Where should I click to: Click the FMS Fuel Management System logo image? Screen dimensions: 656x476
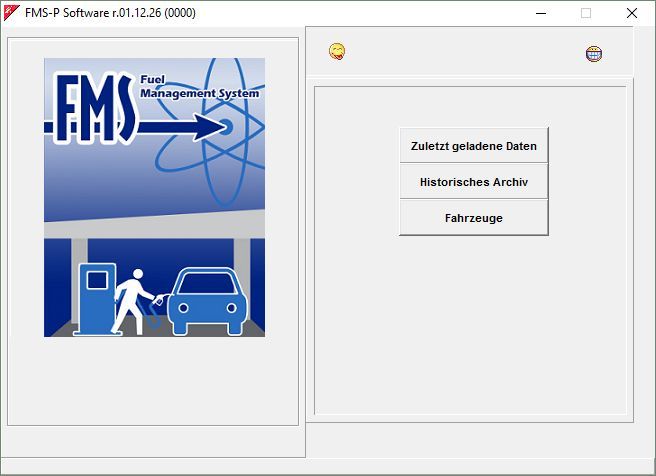[x=154, y=197]
